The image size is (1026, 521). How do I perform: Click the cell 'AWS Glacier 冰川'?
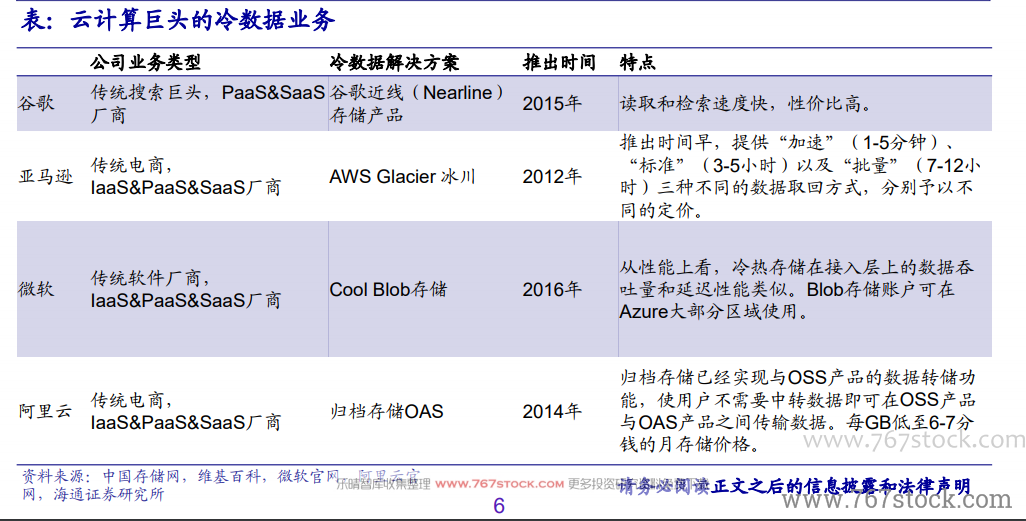point(402,177)
